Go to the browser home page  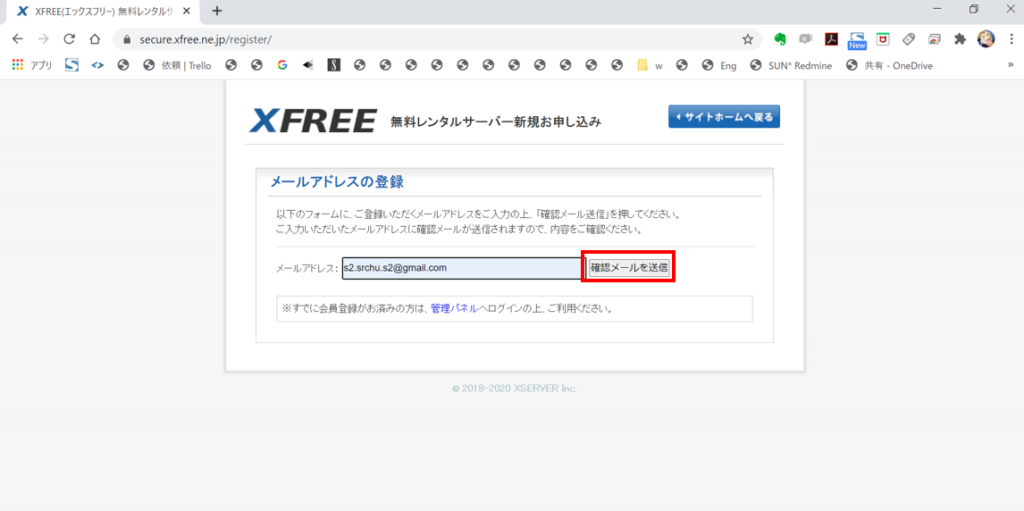click(x=95, y=39)
